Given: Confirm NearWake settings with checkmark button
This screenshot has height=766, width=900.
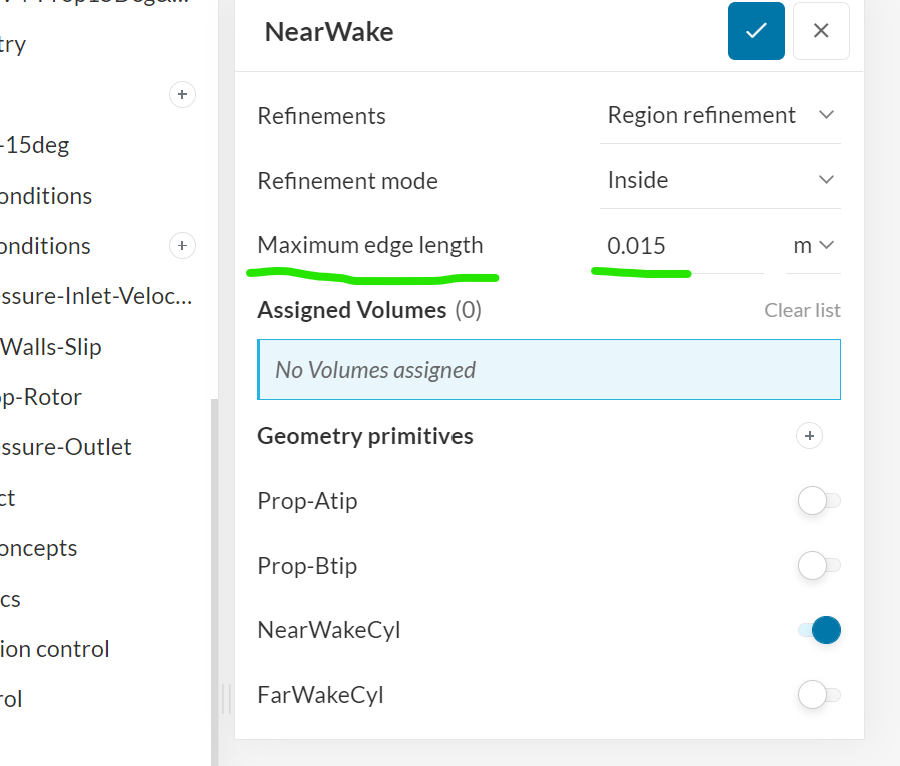Looking at the screenshot, I should (x=756, y=31).
